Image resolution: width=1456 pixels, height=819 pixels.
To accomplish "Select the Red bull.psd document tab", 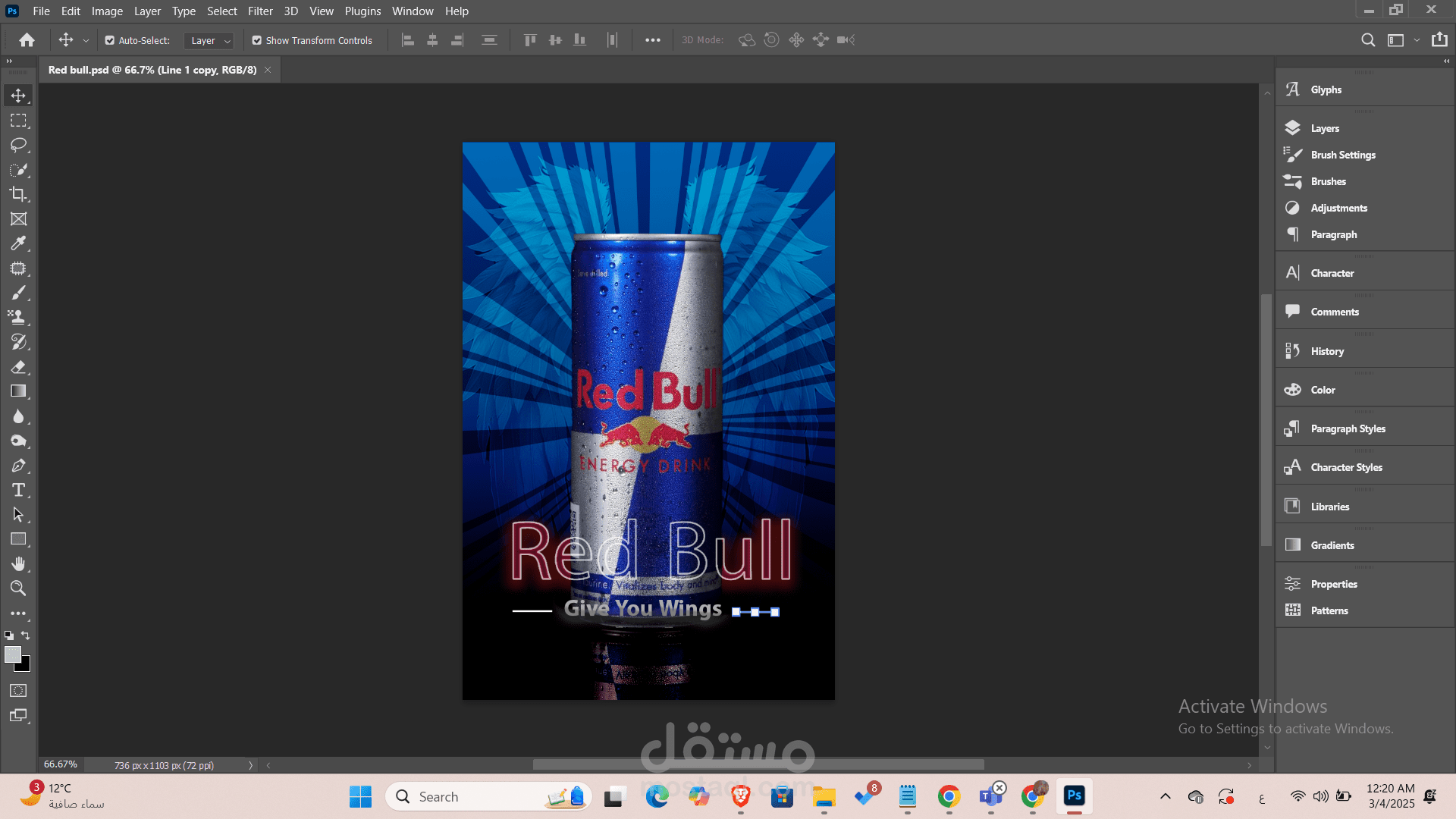I will point(152,69).
